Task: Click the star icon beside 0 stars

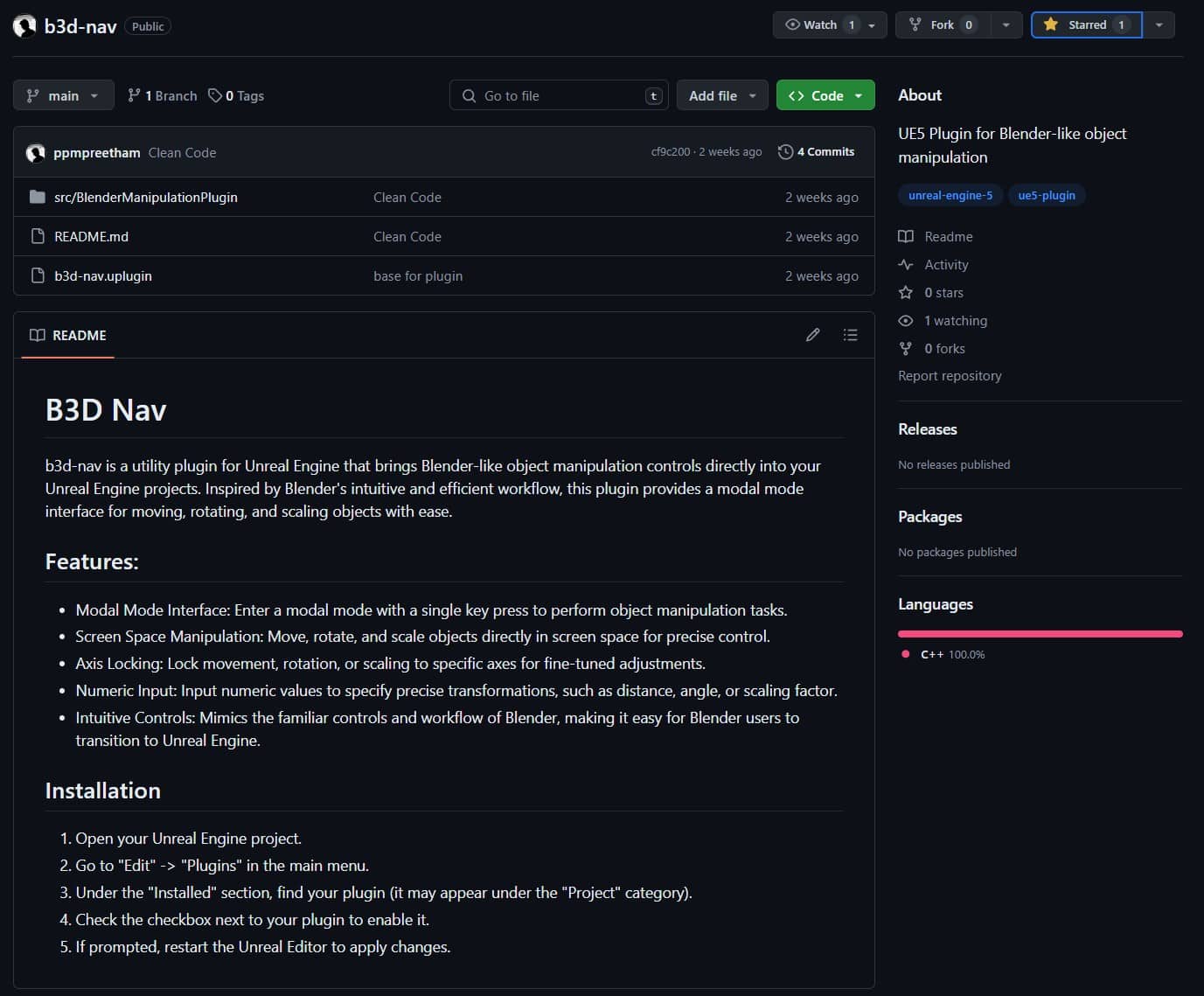Action: click(906, 292)
